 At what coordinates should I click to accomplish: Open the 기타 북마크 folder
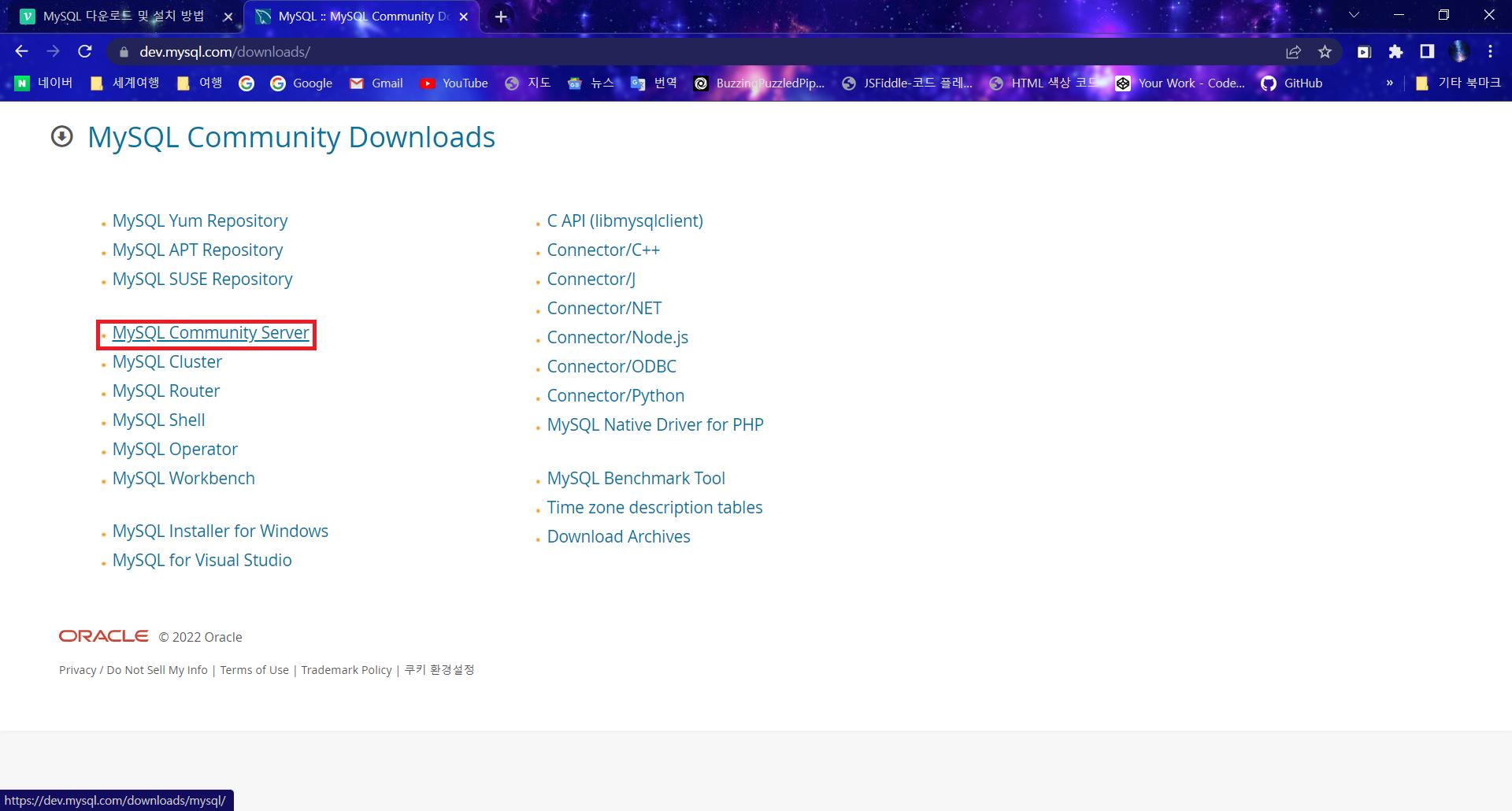point(1458,83)
